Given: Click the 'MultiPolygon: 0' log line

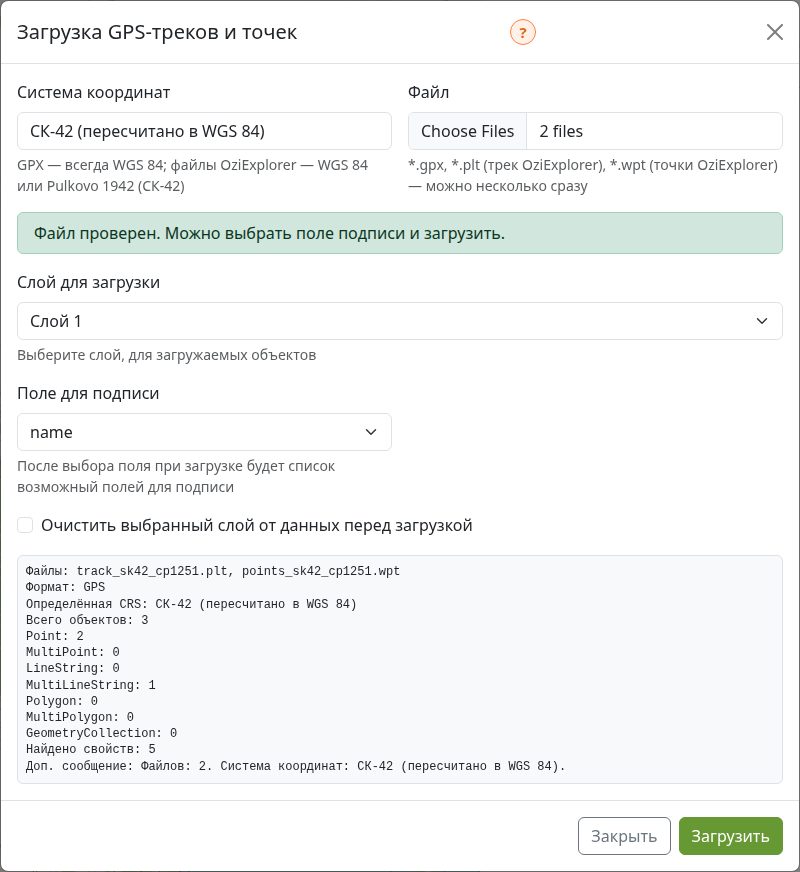Looking at the screenshot, I should click(80, 717).
